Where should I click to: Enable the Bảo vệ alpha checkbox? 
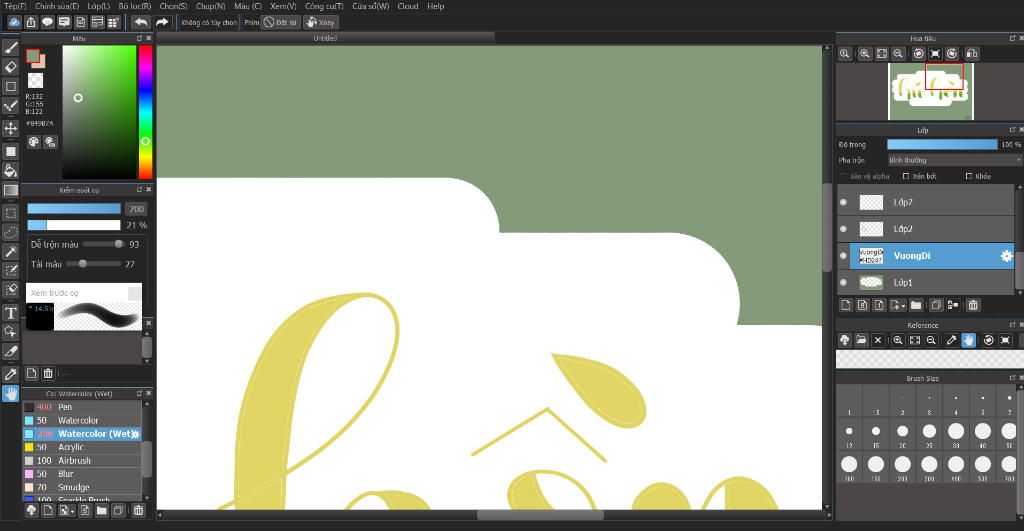[844, 176]
